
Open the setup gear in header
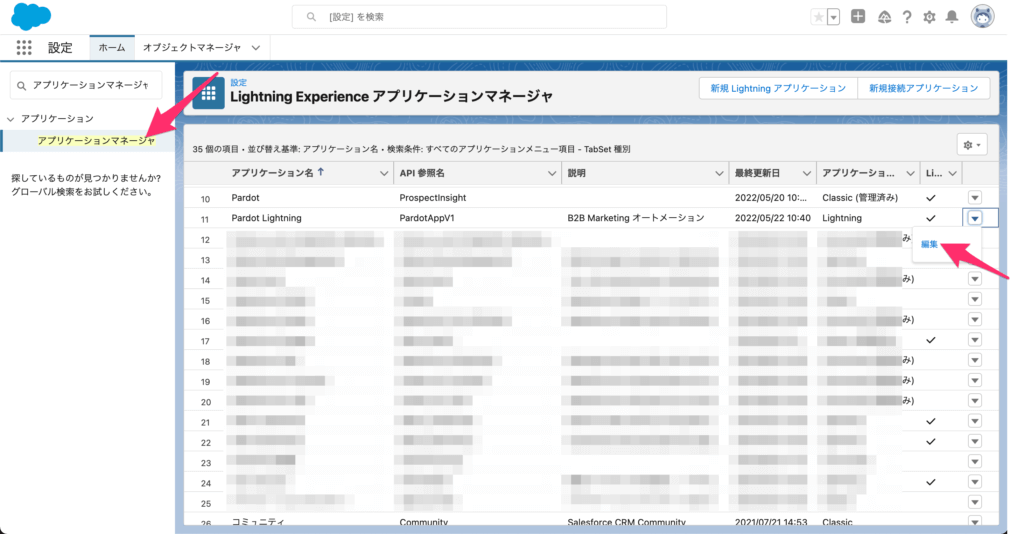[929, 17]
